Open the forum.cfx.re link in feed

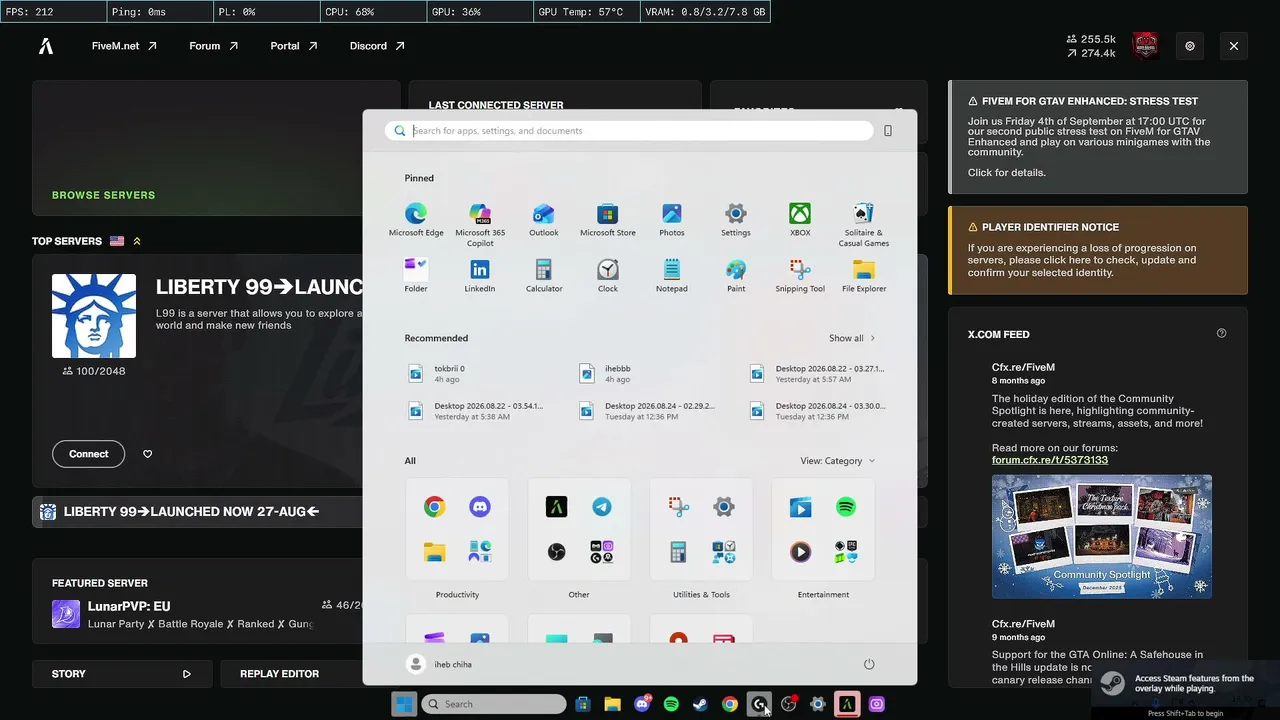pyautogui.click(x=1050, y=460)
